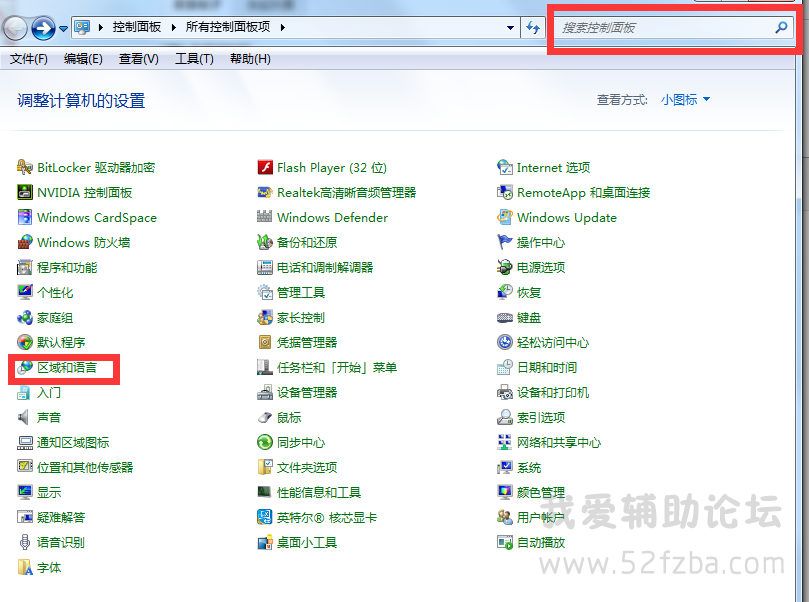Viewport: 809px width, 602px height.
Task: Open the 疑难解答 link
Action: pyautogui.click(x=61, y=517)
